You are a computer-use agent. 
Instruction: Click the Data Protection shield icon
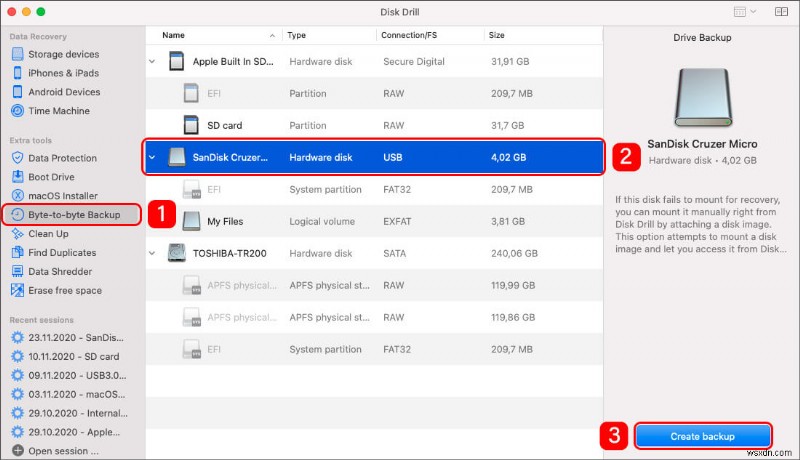click(x=17, y=158)
